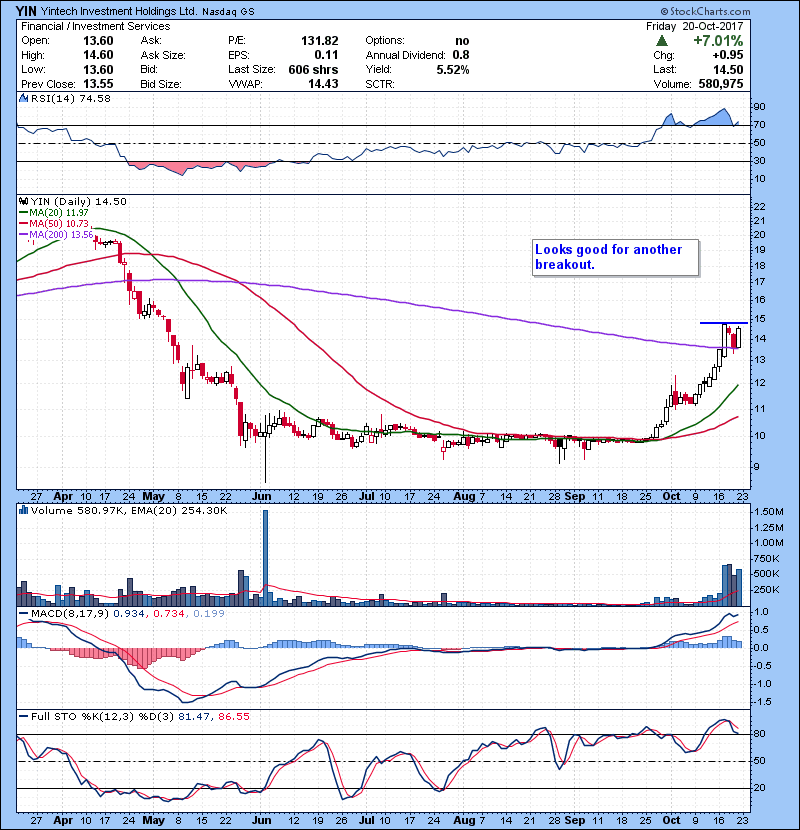Click the -1.5 MACD axis label

coord(761,702)
